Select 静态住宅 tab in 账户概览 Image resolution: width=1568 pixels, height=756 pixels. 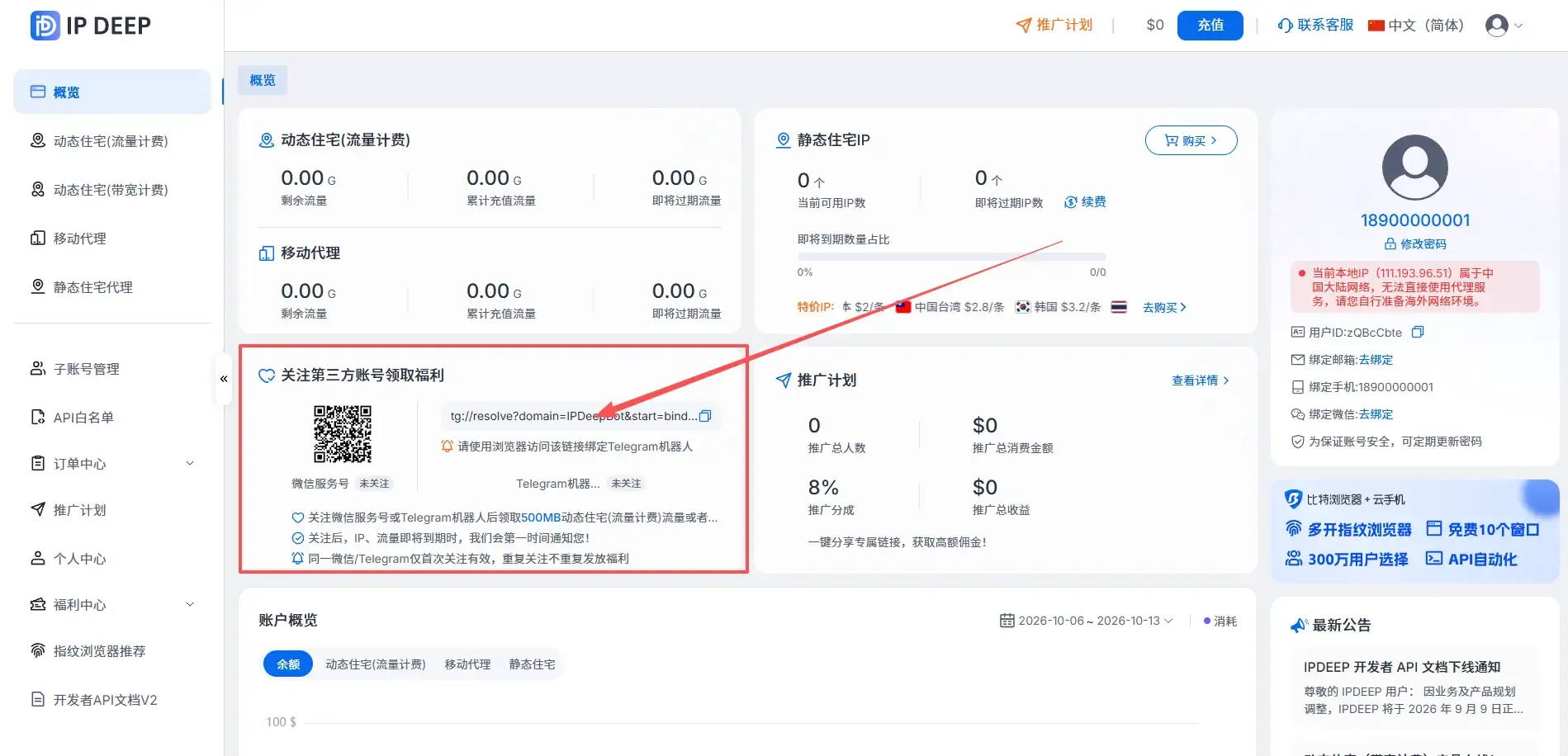point(532,664)
